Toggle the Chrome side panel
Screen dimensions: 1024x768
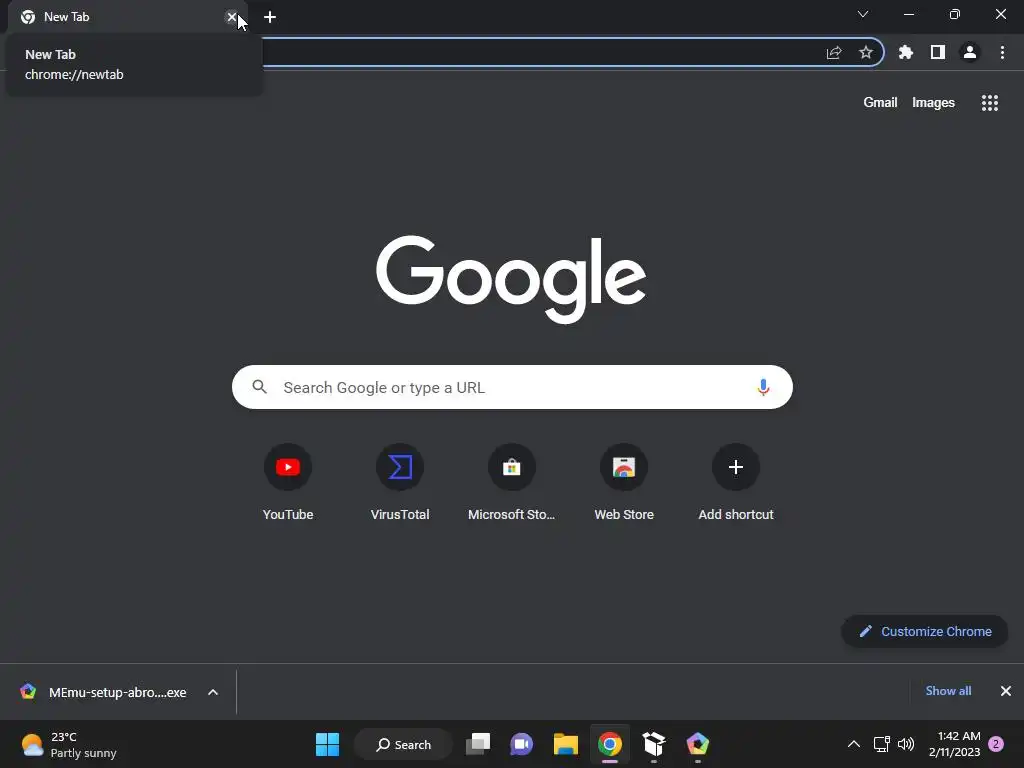tap(938, 53)
